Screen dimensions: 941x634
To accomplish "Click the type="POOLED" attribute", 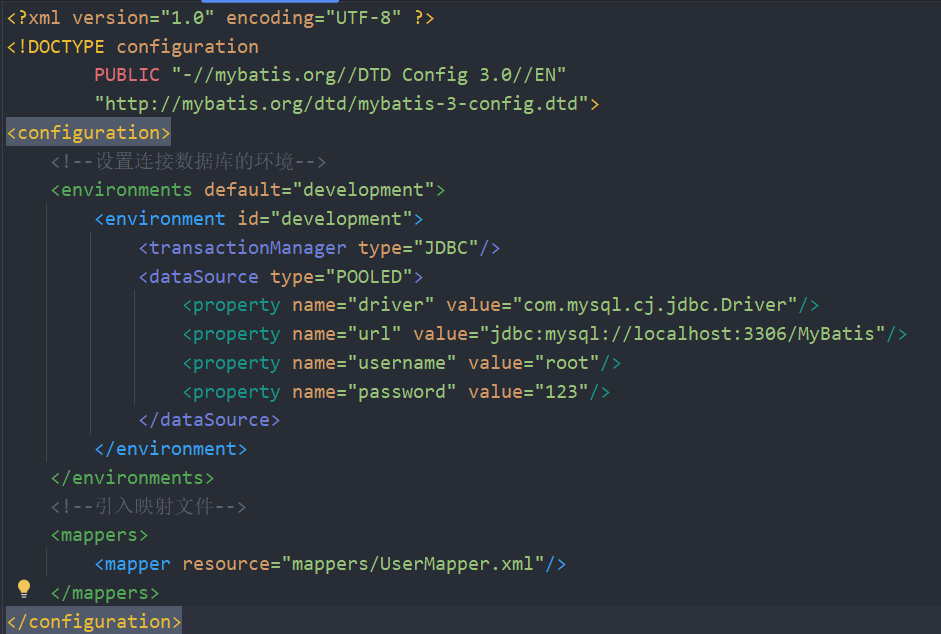I will [341, 276].
